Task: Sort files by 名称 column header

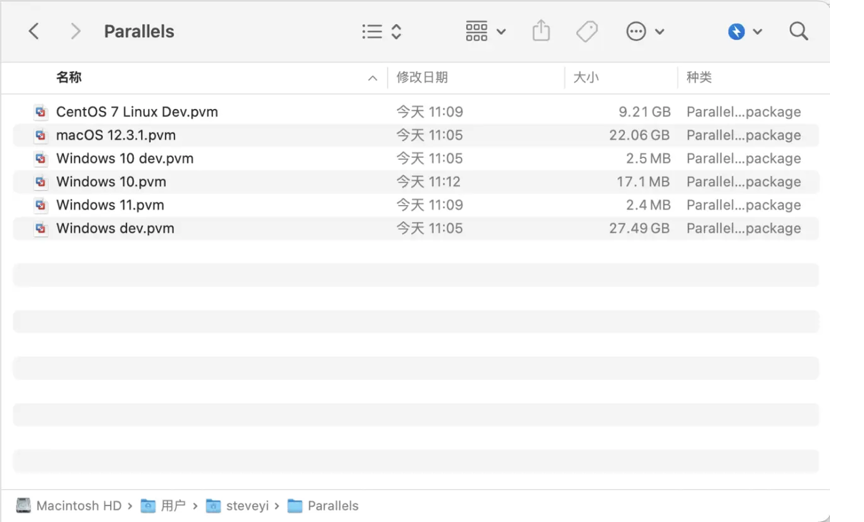Action: (69, 77)
